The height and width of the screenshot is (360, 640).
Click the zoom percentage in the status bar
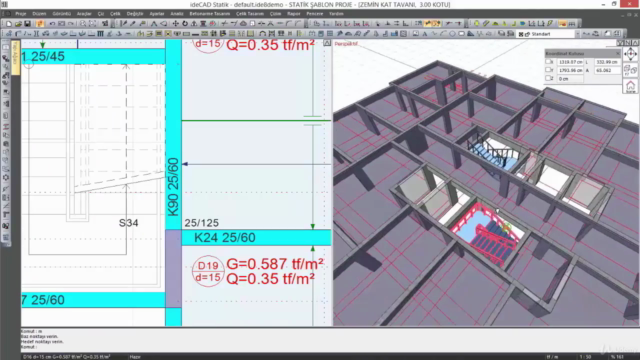[x=617, y=357]
